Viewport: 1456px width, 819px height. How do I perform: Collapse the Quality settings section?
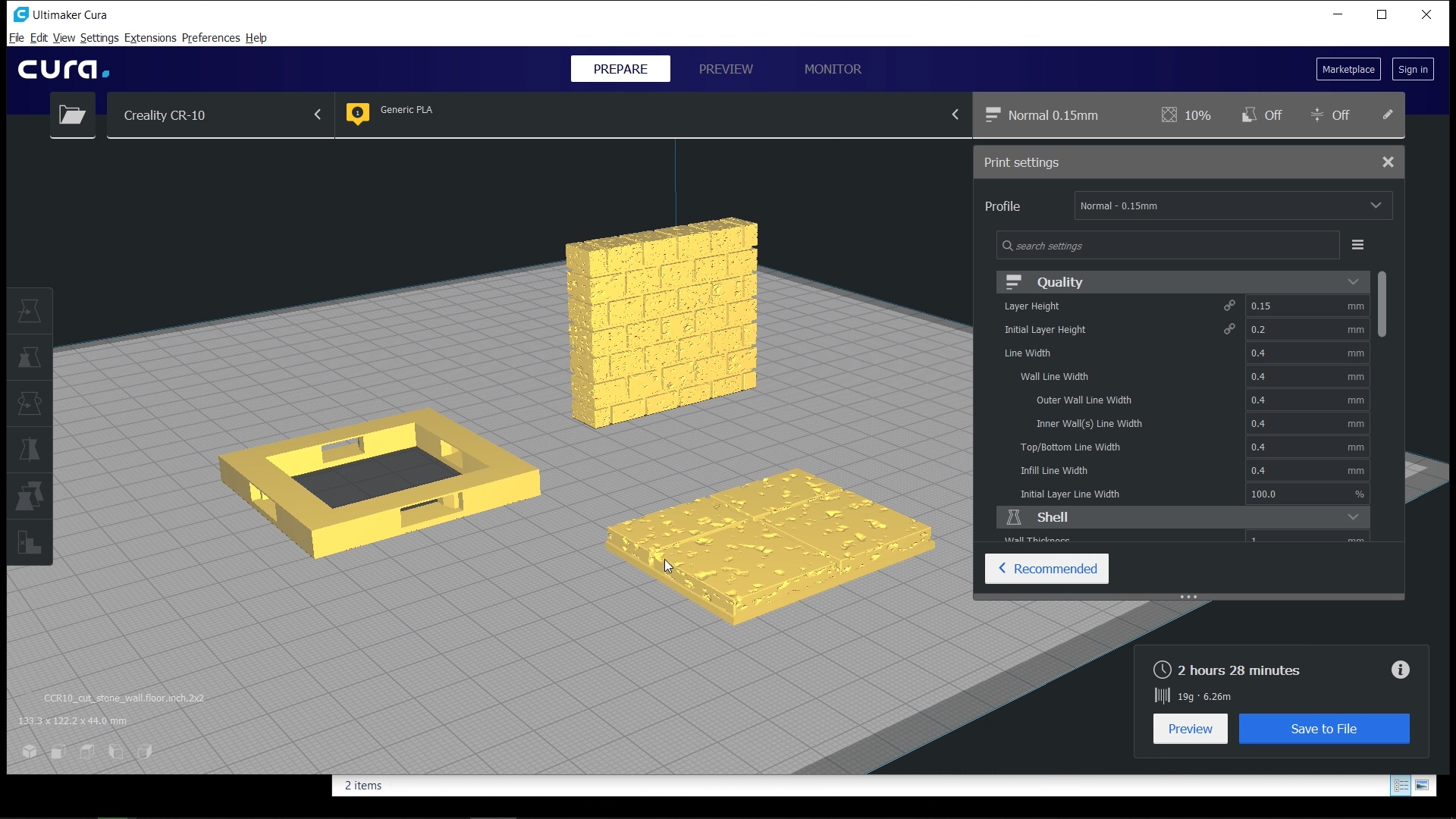(x=1353, y=281)
